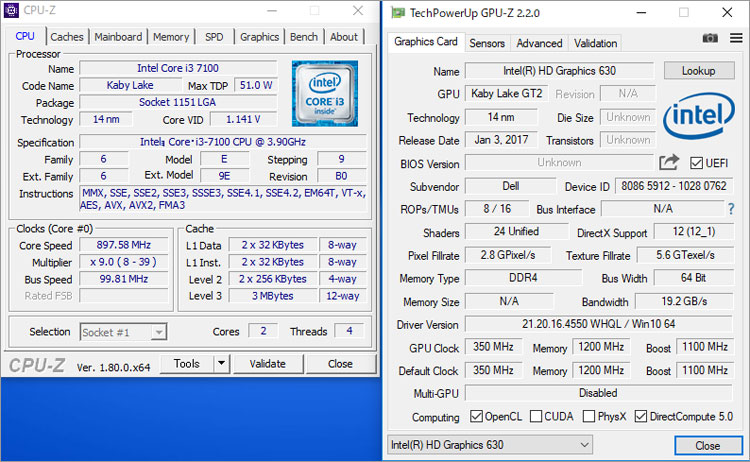Switch to the Memory tab in CPU-Z
This screenshot has width=750, height=462.
(x=171, y=37)
